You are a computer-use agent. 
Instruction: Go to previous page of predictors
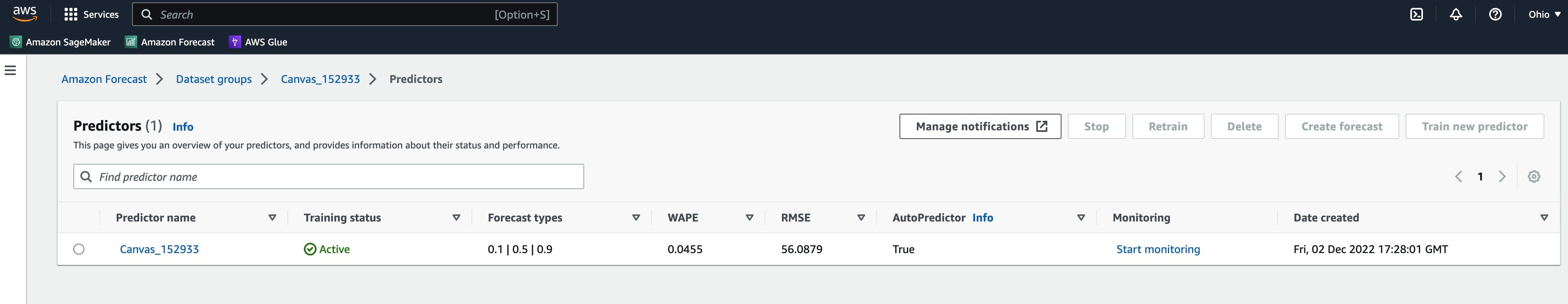coord(1458,176)
